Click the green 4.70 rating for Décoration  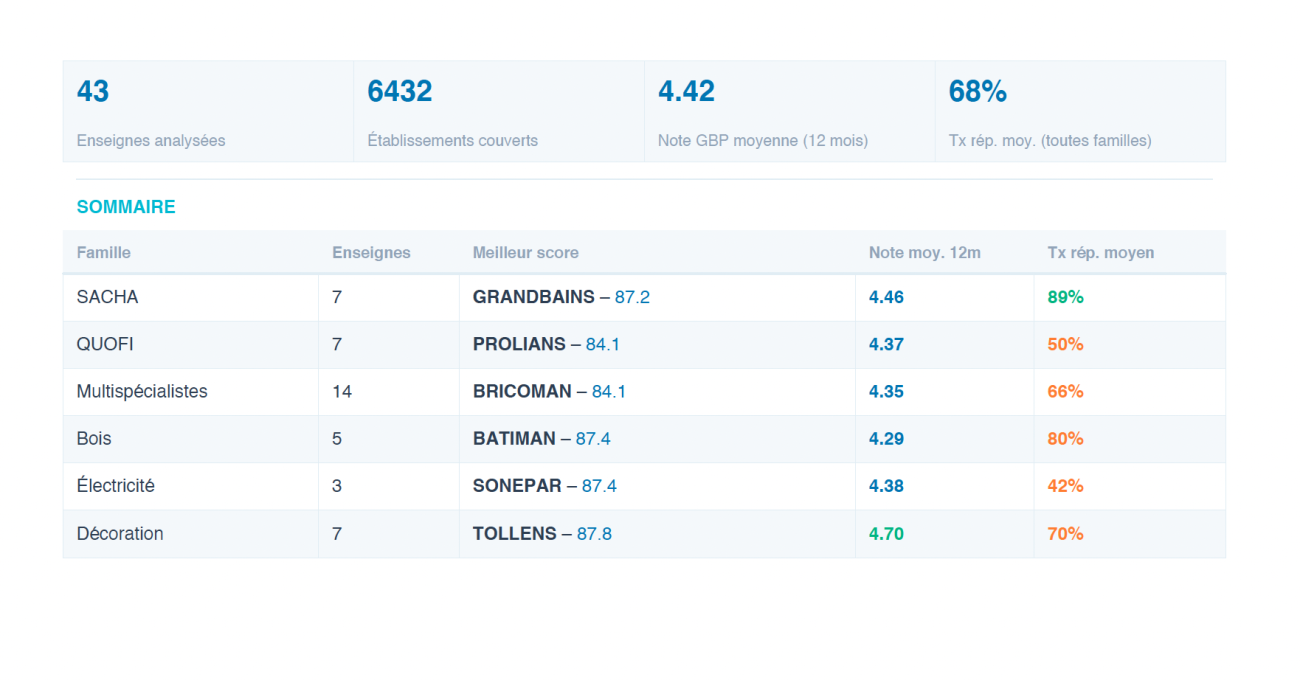point(886,534)
